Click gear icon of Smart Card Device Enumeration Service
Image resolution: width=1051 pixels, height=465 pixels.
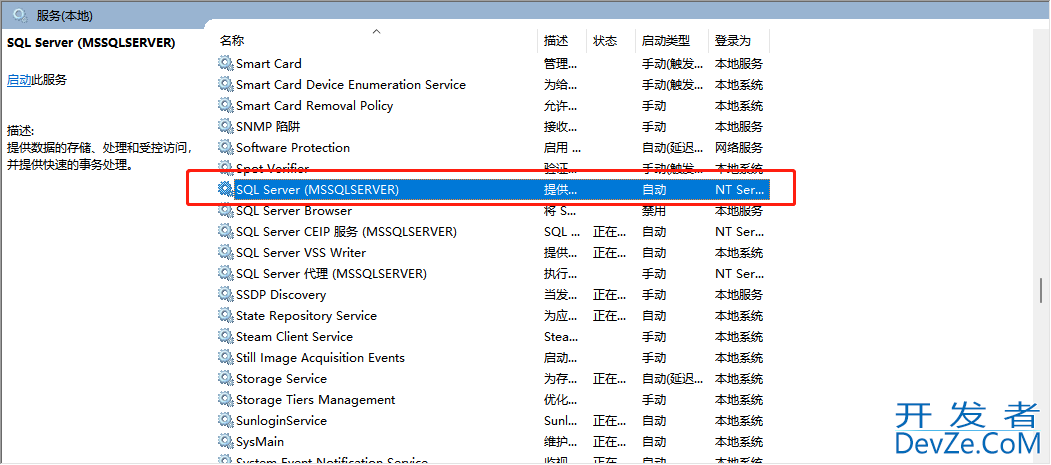225,84
